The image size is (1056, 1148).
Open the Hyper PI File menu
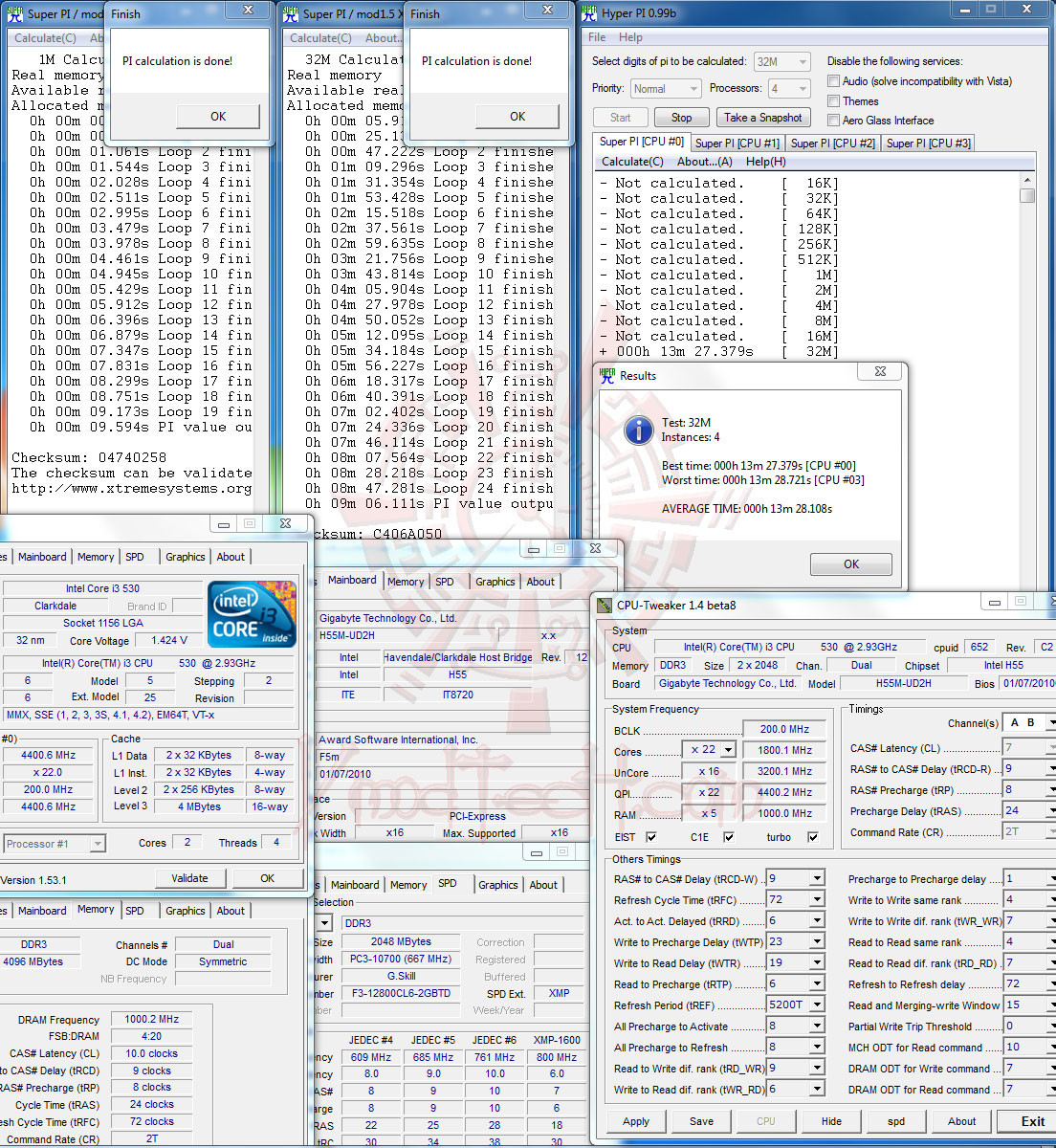coord(598,37)
